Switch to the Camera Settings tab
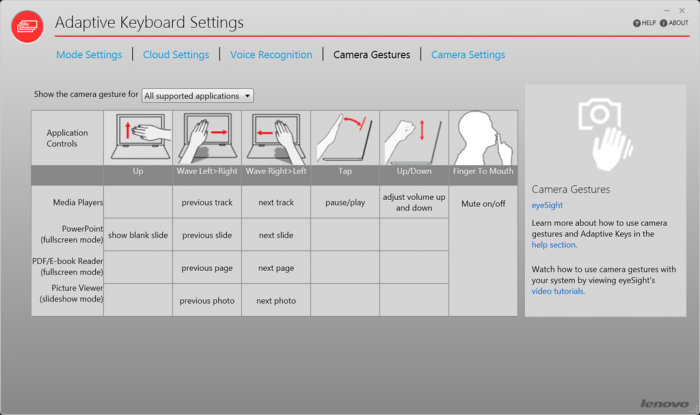This screenshot has width=700, height=415. click(468, 55)
